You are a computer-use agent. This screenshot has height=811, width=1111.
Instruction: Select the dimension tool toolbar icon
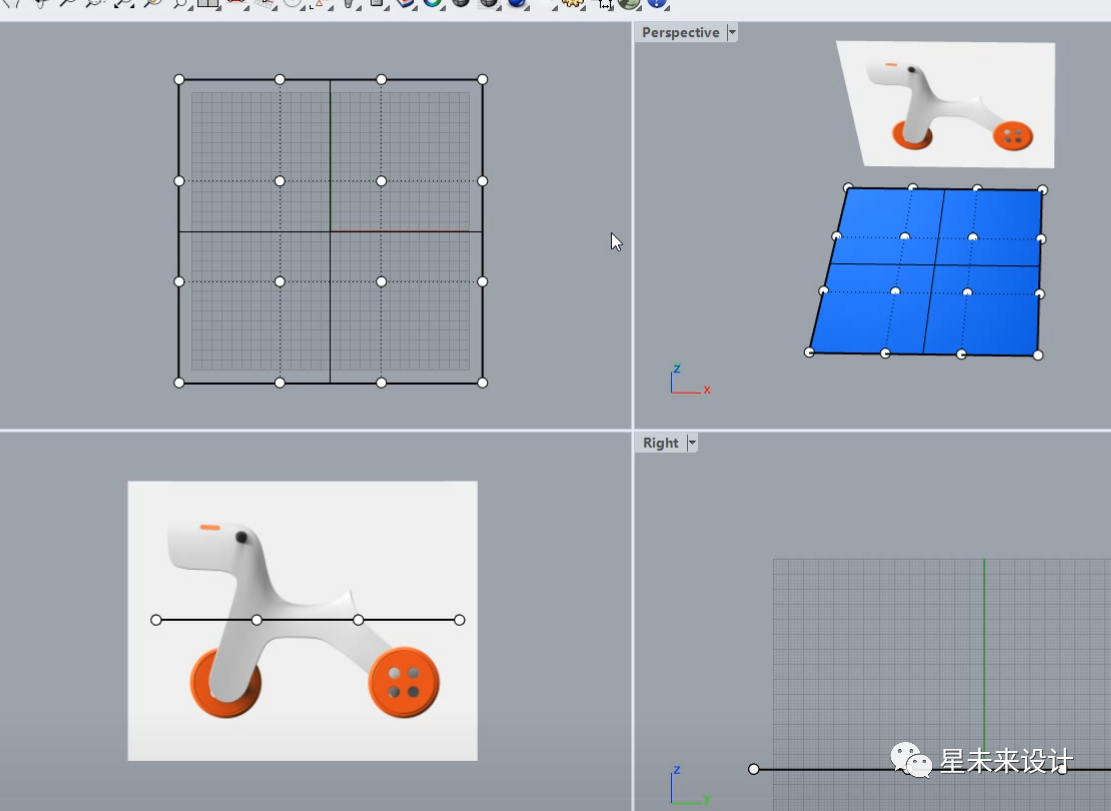pos(604,4)
